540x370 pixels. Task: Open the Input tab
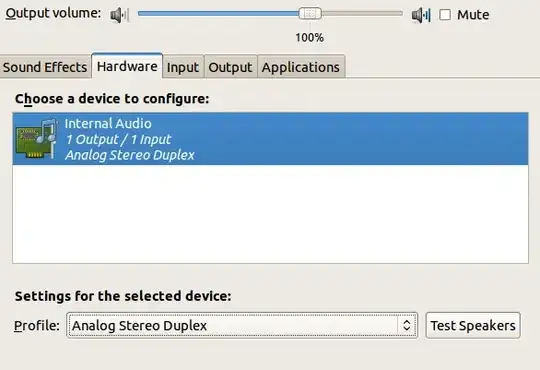point(183,67)
